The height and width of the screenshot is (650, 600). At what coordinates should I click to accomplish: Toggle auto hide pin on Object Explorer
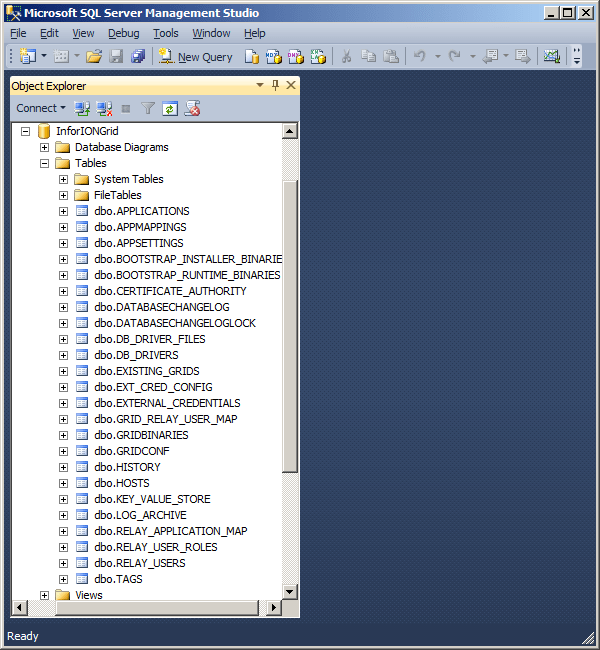pos(276,86)
